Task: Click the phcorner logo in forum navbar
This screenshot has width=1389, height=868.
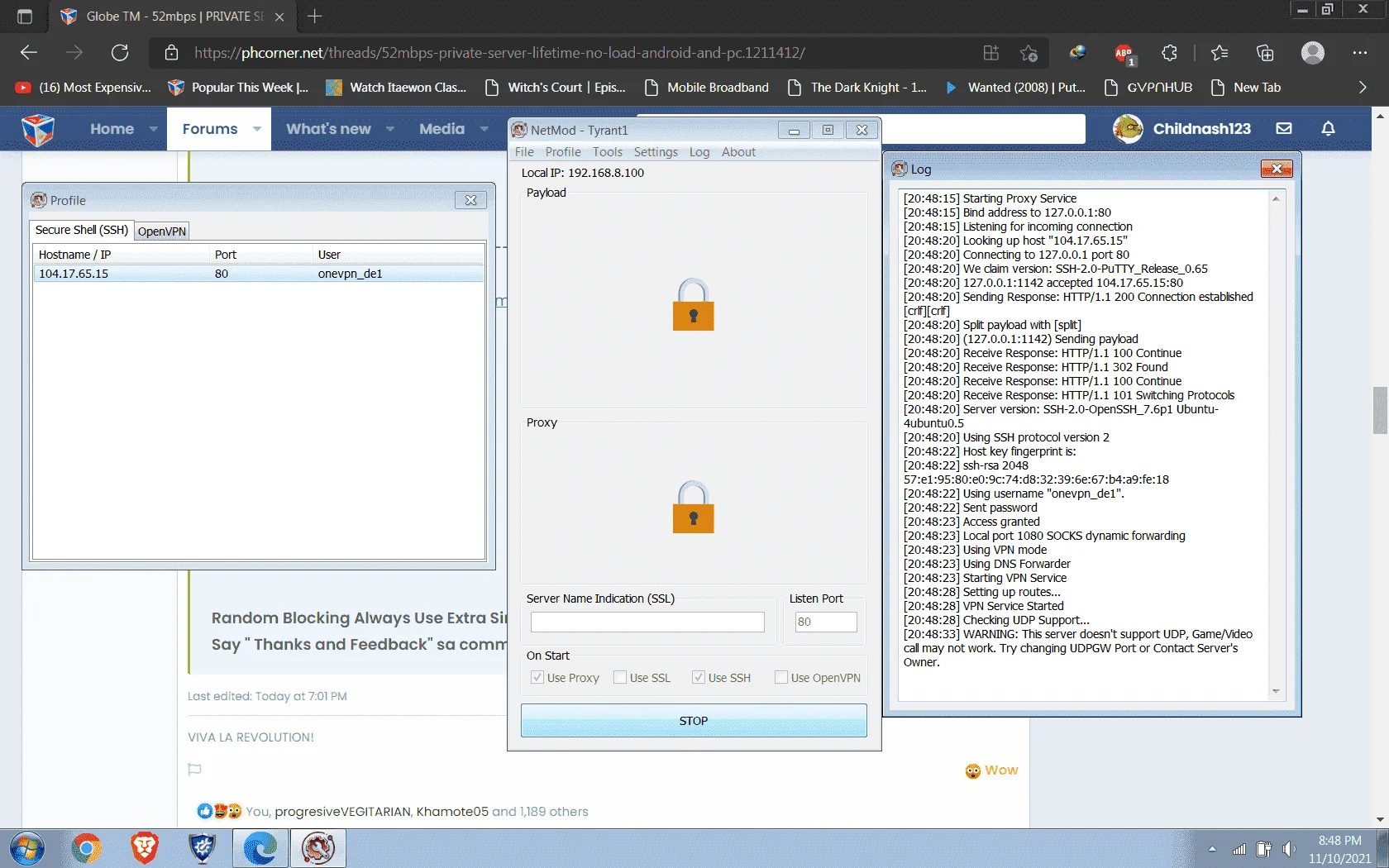Action: [38, 129]
